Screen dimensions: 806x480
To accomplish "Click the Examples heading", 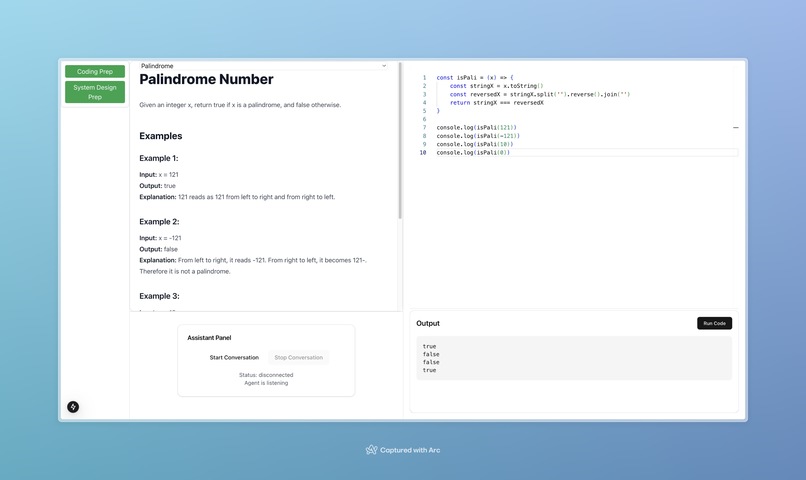I will pos(160,136).
